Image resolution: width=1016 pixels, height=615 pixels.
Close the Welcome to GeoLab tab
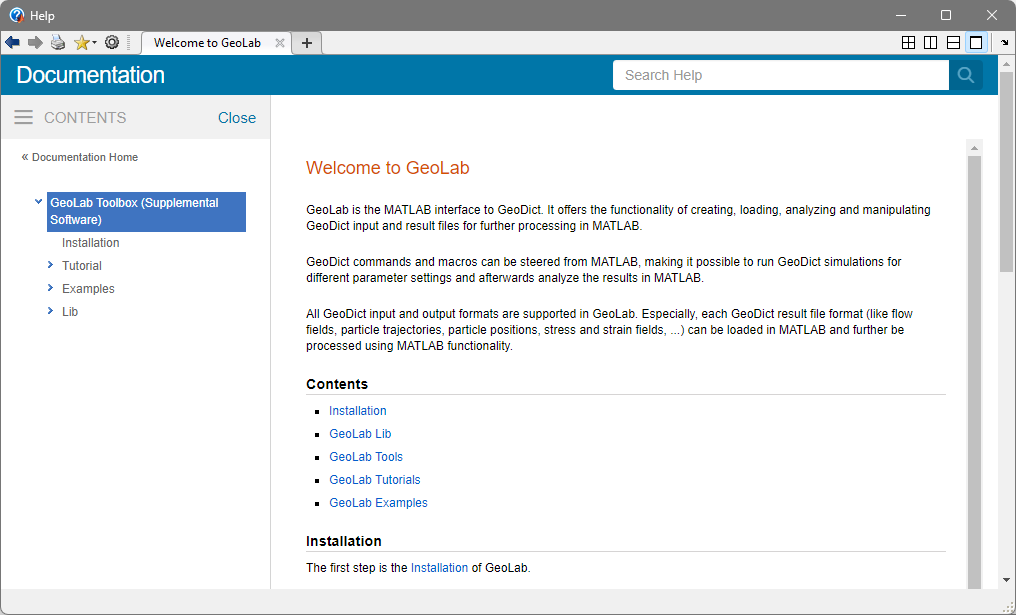click(x=280, y=43)
